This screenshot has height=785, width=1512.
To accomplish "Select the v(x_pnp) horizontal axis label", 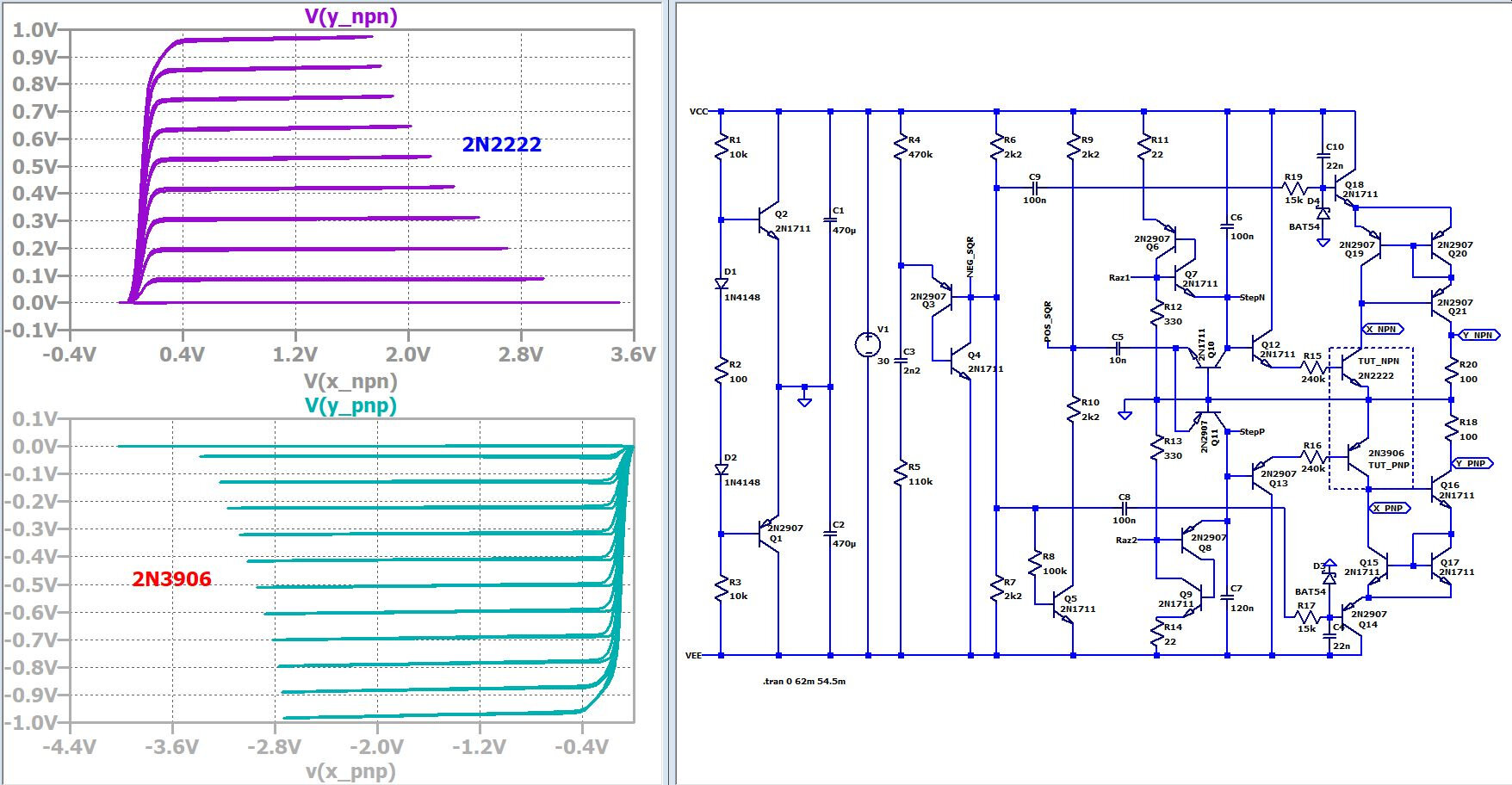I will (x=350, y=770).
